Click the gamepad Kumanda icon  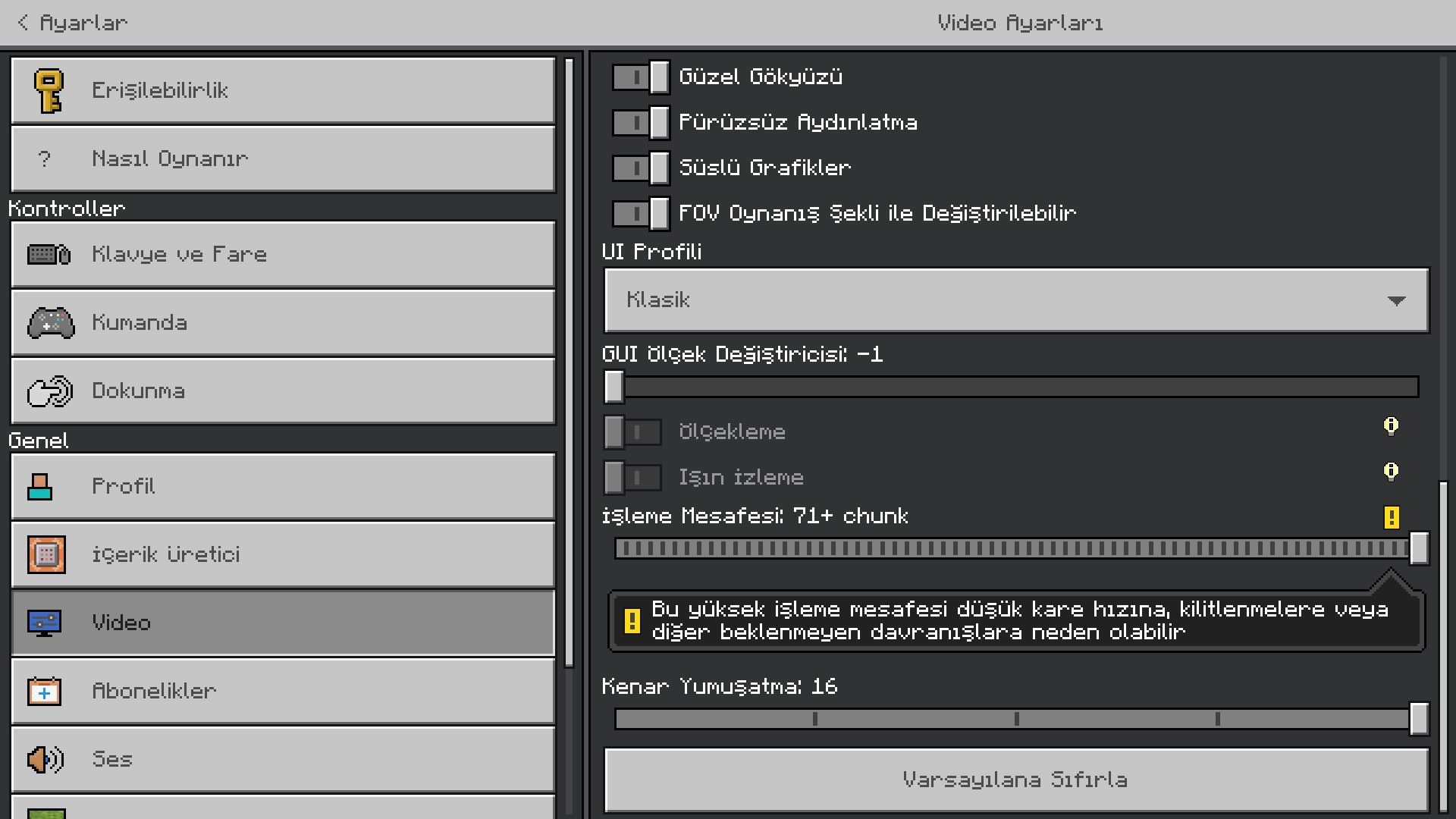[x=50, y=323]
